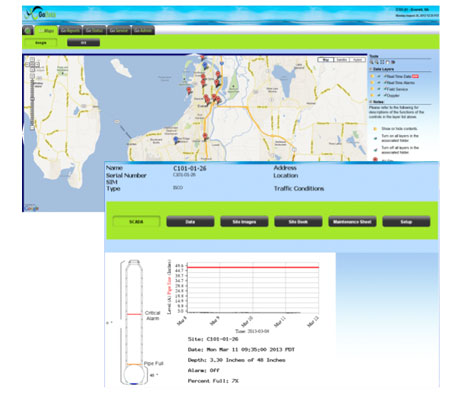Select the zoom-out magnifier tool

tap(377, 62)
